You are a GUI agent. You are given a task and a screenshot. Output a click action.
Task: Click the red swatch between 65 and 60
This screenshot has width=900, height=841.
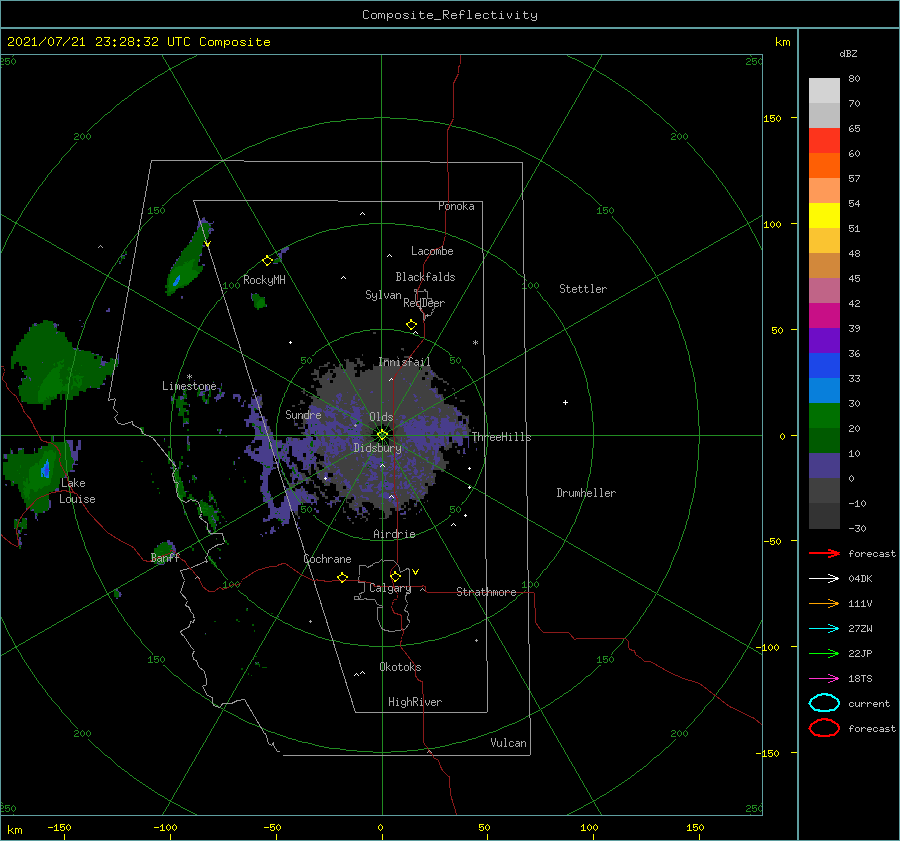click(824, 141)
